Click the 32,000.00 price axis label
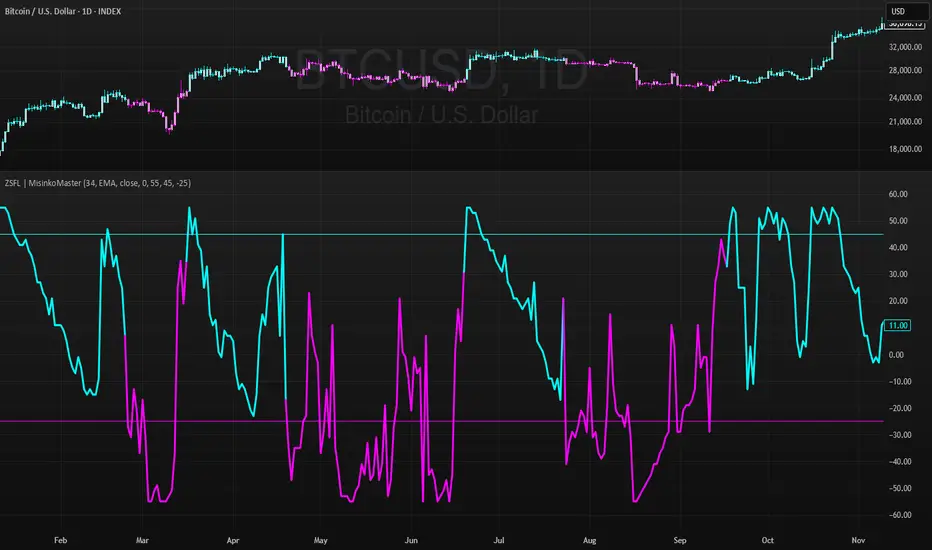The height and width of the screenshot is (550, 932). (905, 46)
